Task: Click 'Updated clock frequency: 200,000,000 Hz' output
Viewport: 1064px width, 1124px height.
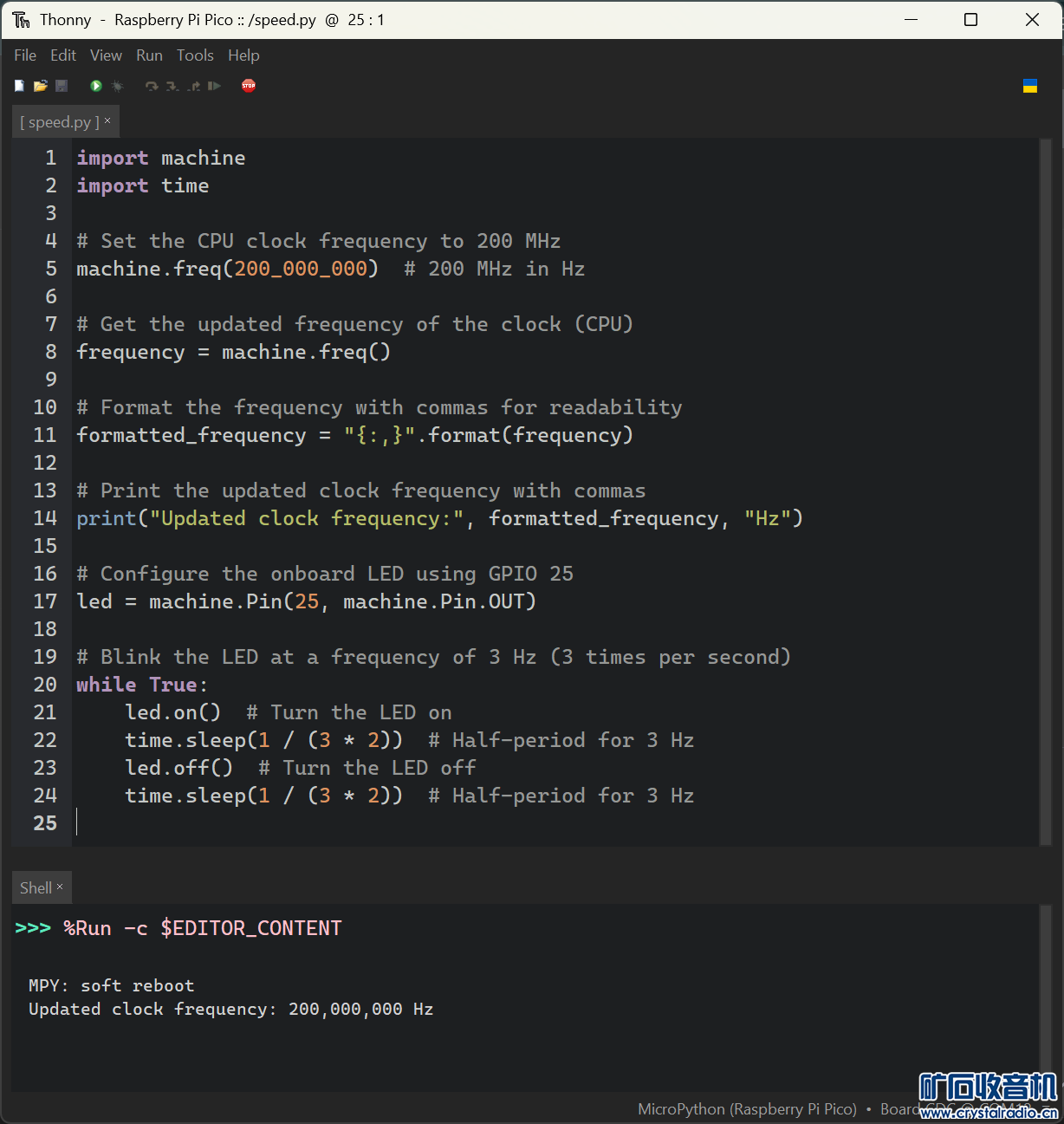Action: tap(231, 1009)
